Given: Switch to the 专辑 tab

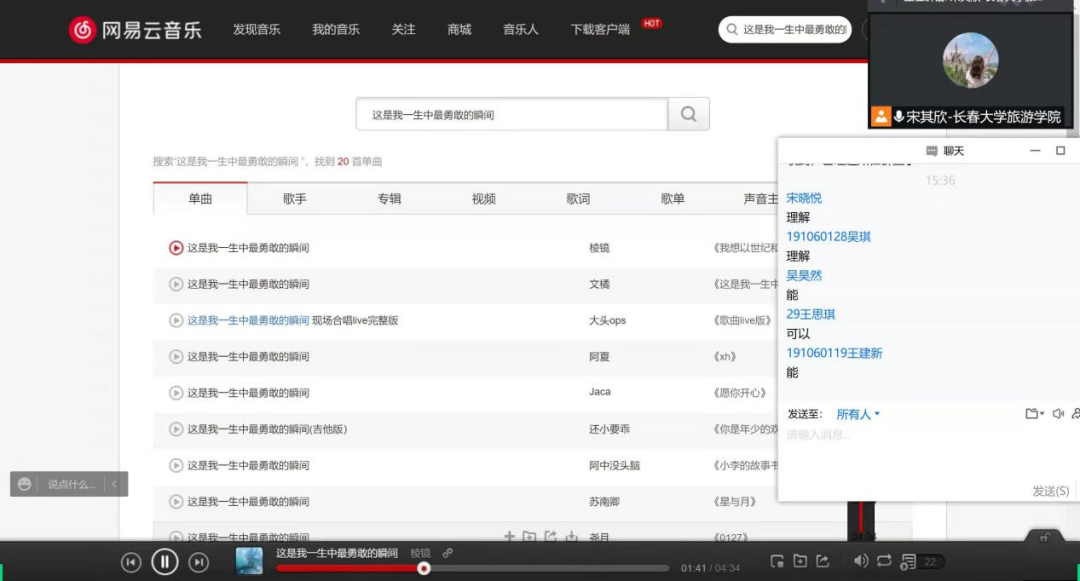Looking at the screenshot, I should [389, 199].
